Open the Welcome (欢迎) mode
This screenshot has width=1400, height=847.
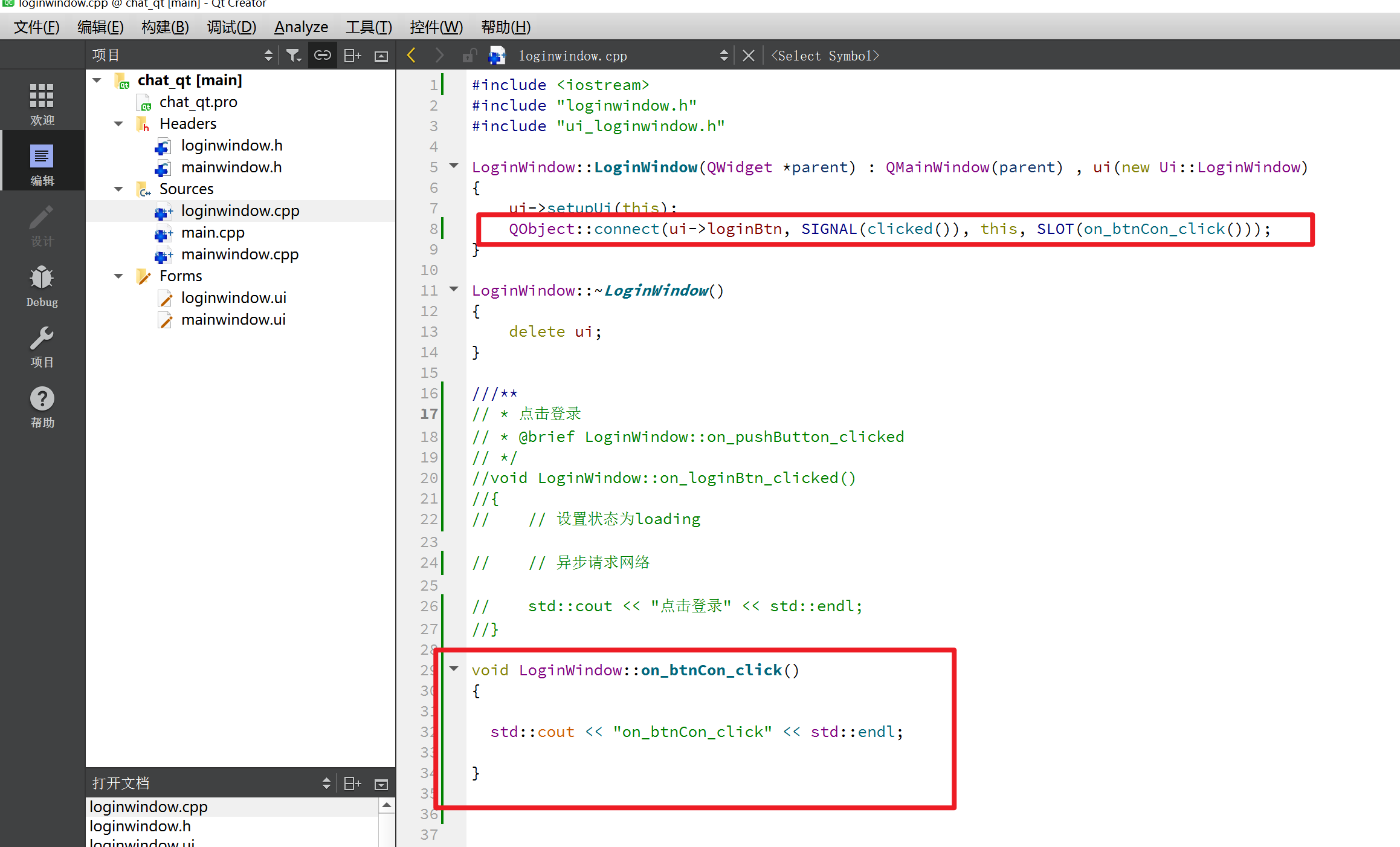(x=42, y=103)
